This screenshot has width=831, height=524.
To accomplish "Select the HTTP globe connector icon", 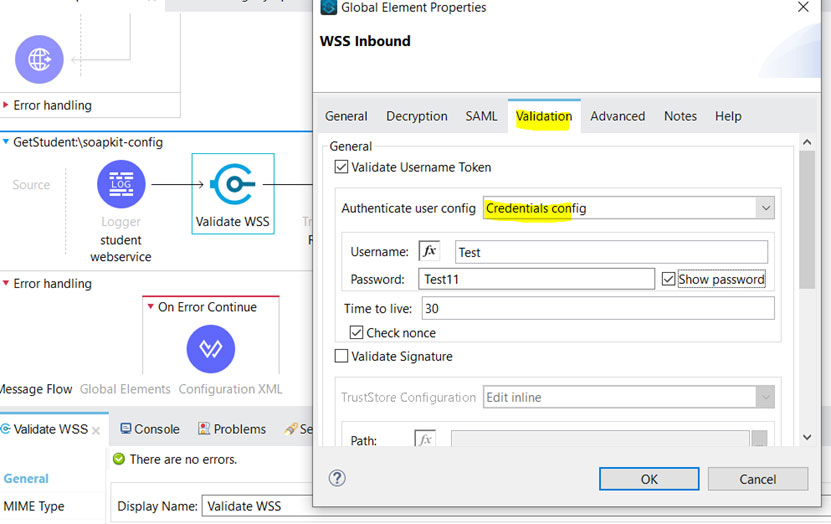I will pyautogui.click(x=39, y=59).
